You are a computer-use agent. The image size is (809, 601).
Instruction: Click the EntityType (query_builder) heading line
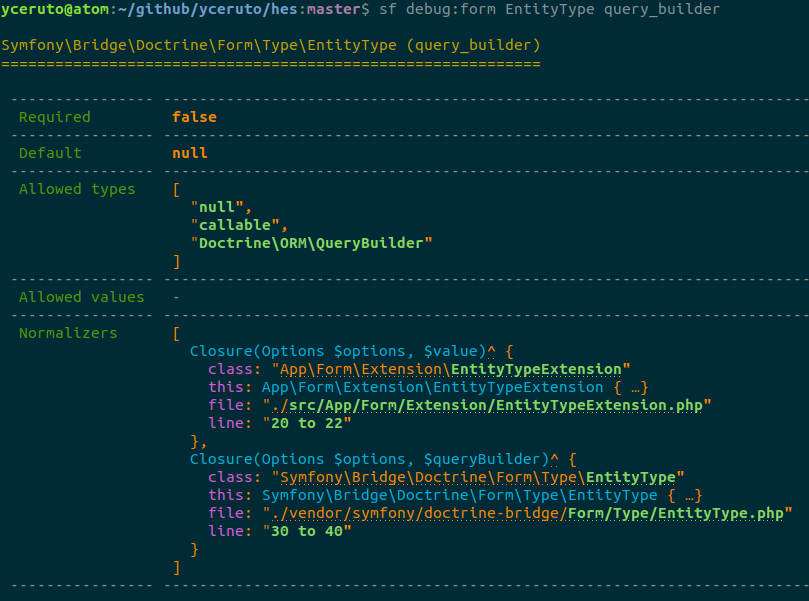[x=271, y=45]
